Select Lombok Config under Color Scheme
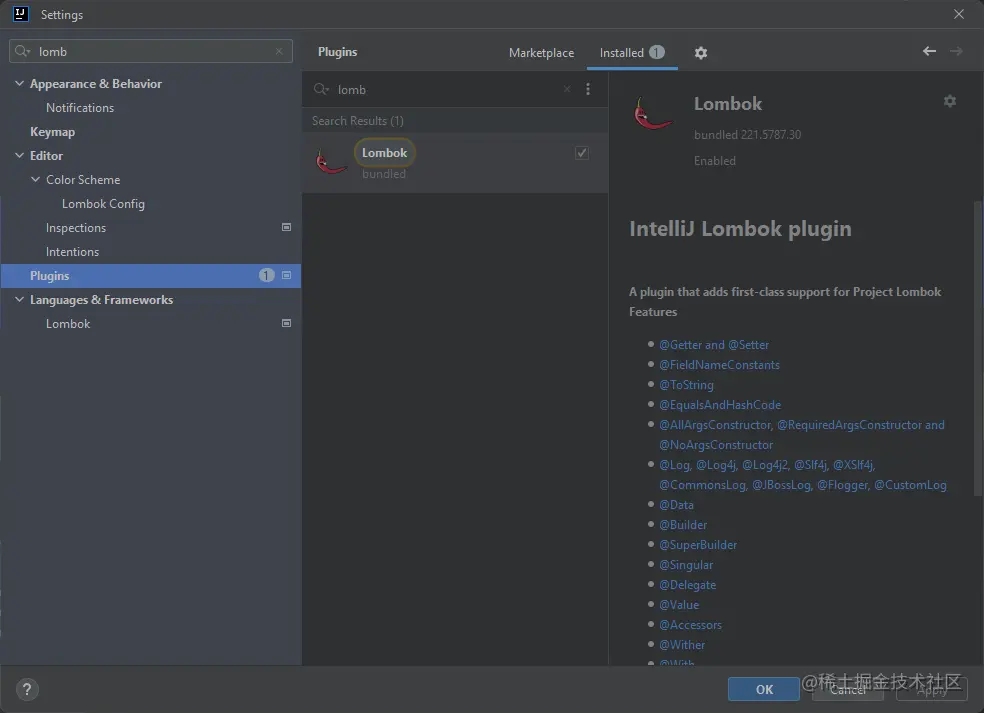The width and height of the screenshot is (984, 713). pos(104,203)
